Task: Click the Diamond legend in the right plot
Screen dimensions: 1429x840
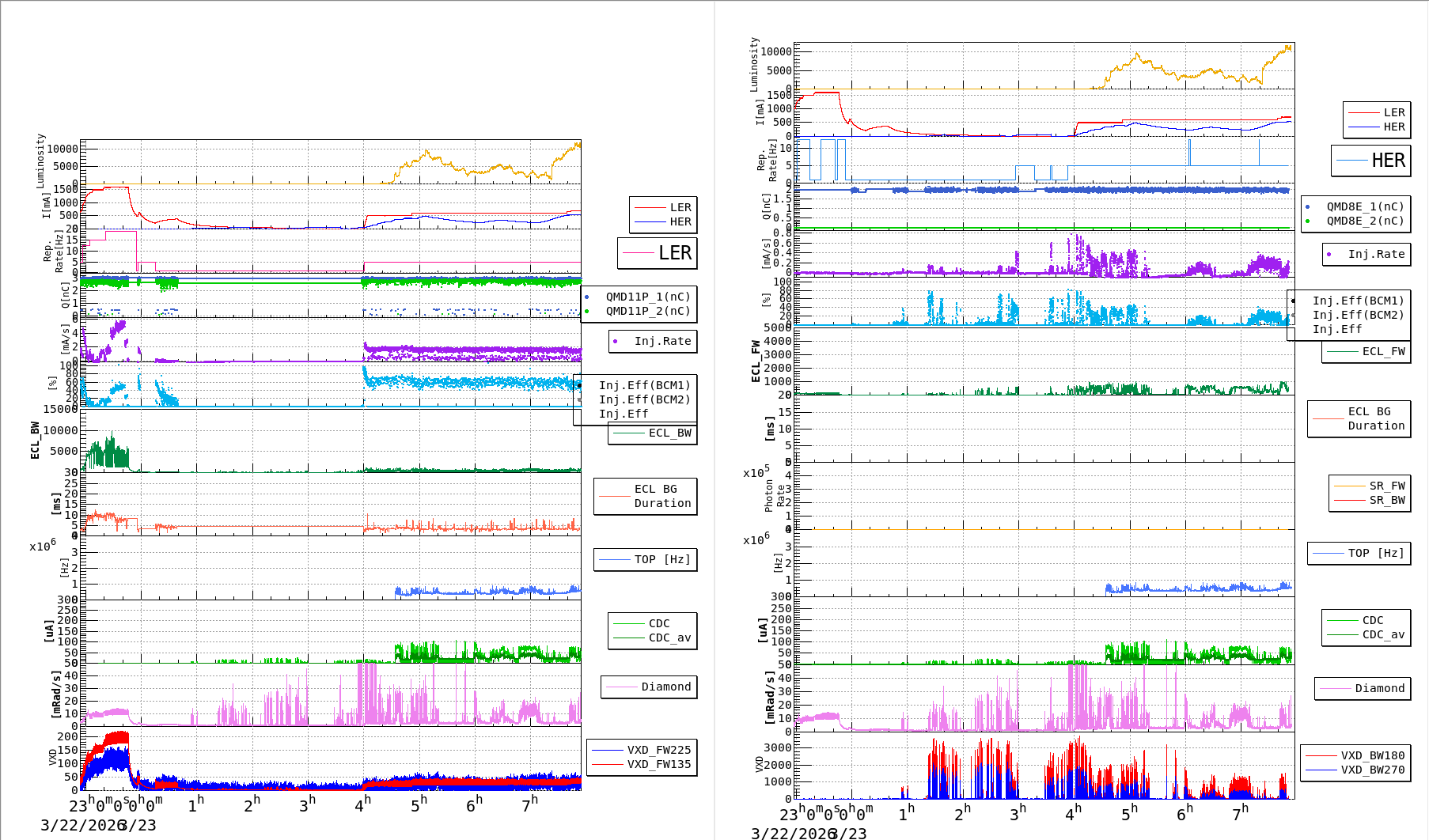Action: click(1363, 688)
